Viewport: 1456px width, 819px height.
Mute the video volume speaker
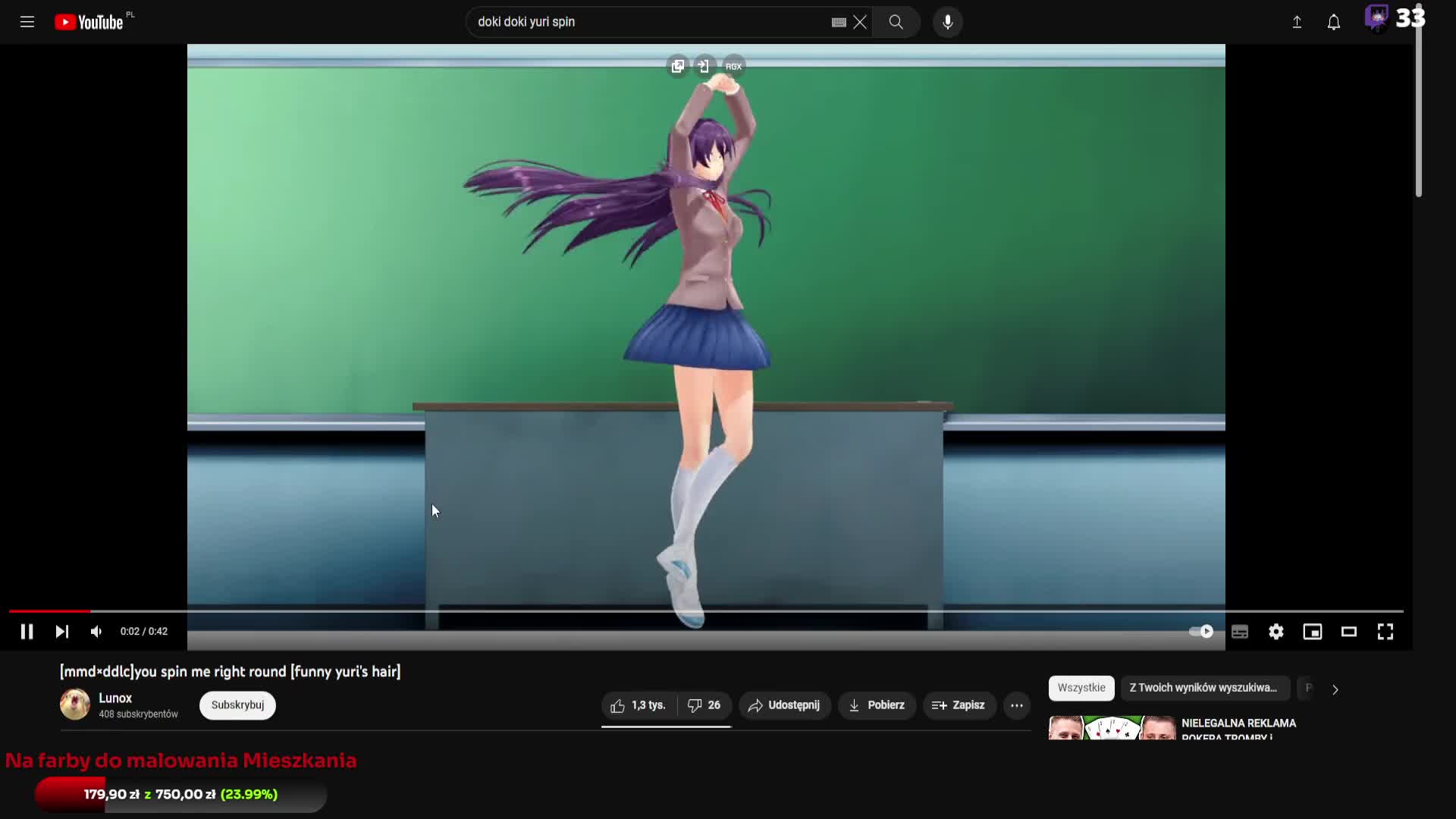click(96, 632)
